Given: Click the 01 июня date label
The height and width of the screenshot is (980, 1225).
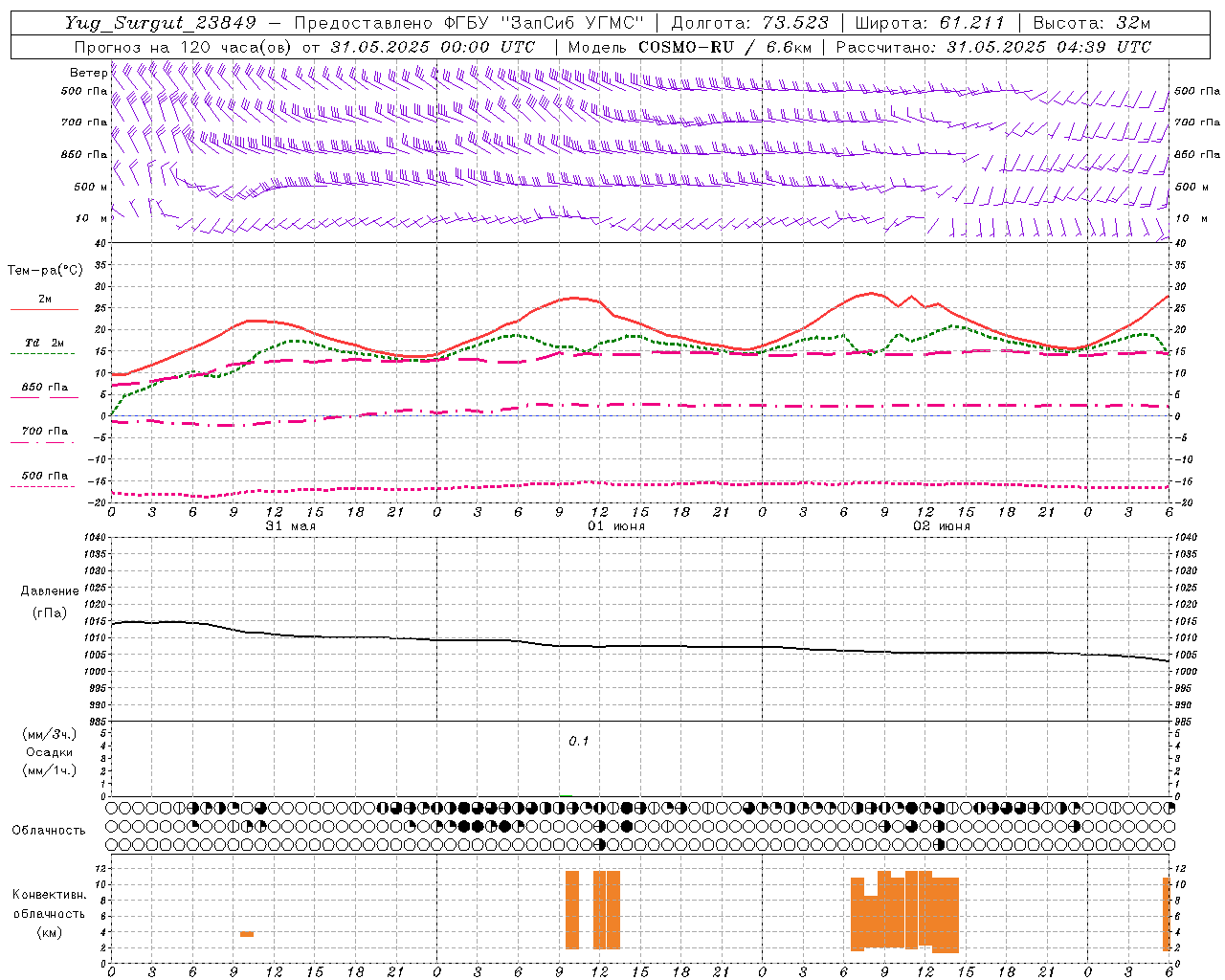Looking at the screenshot, I should click(616, 526).
